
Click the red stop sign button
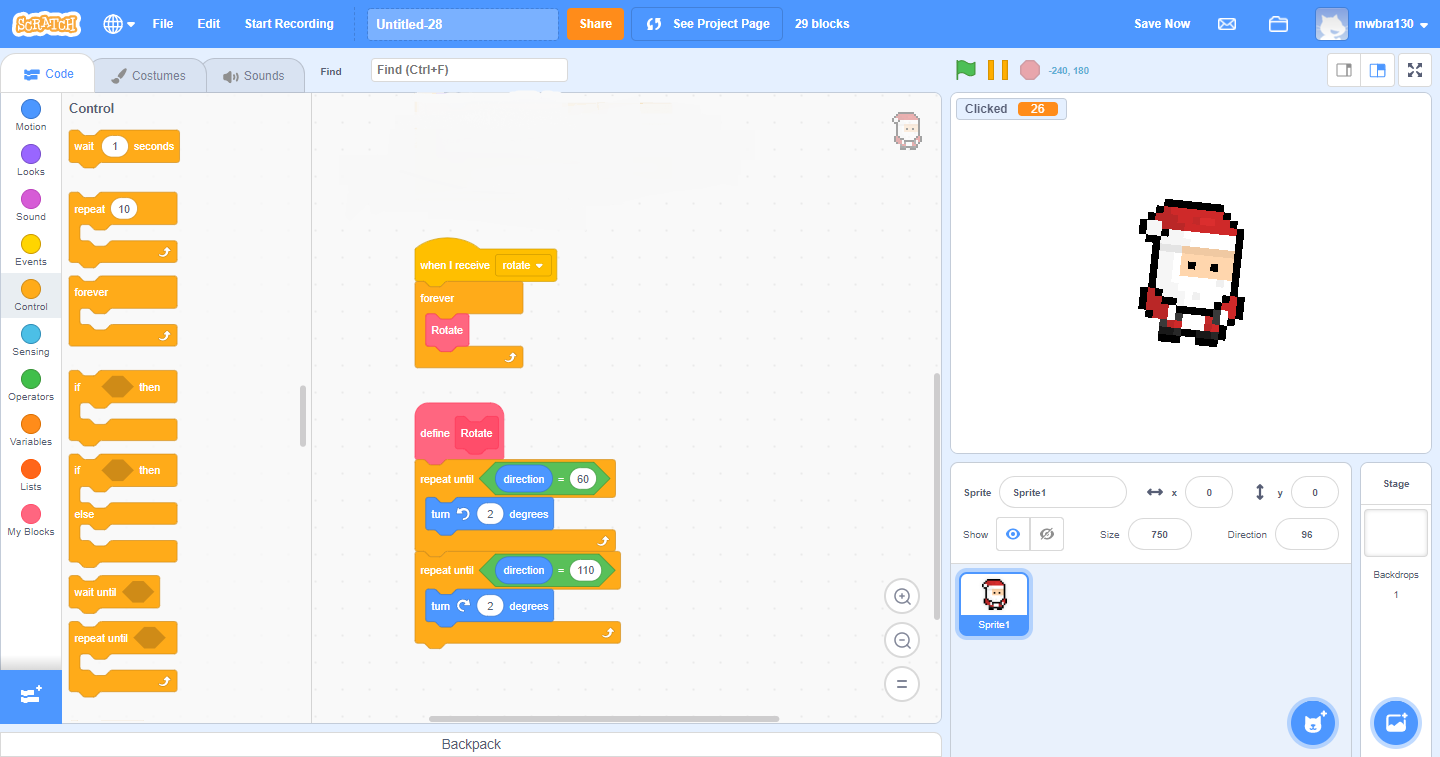click(x=1030, y=70)
